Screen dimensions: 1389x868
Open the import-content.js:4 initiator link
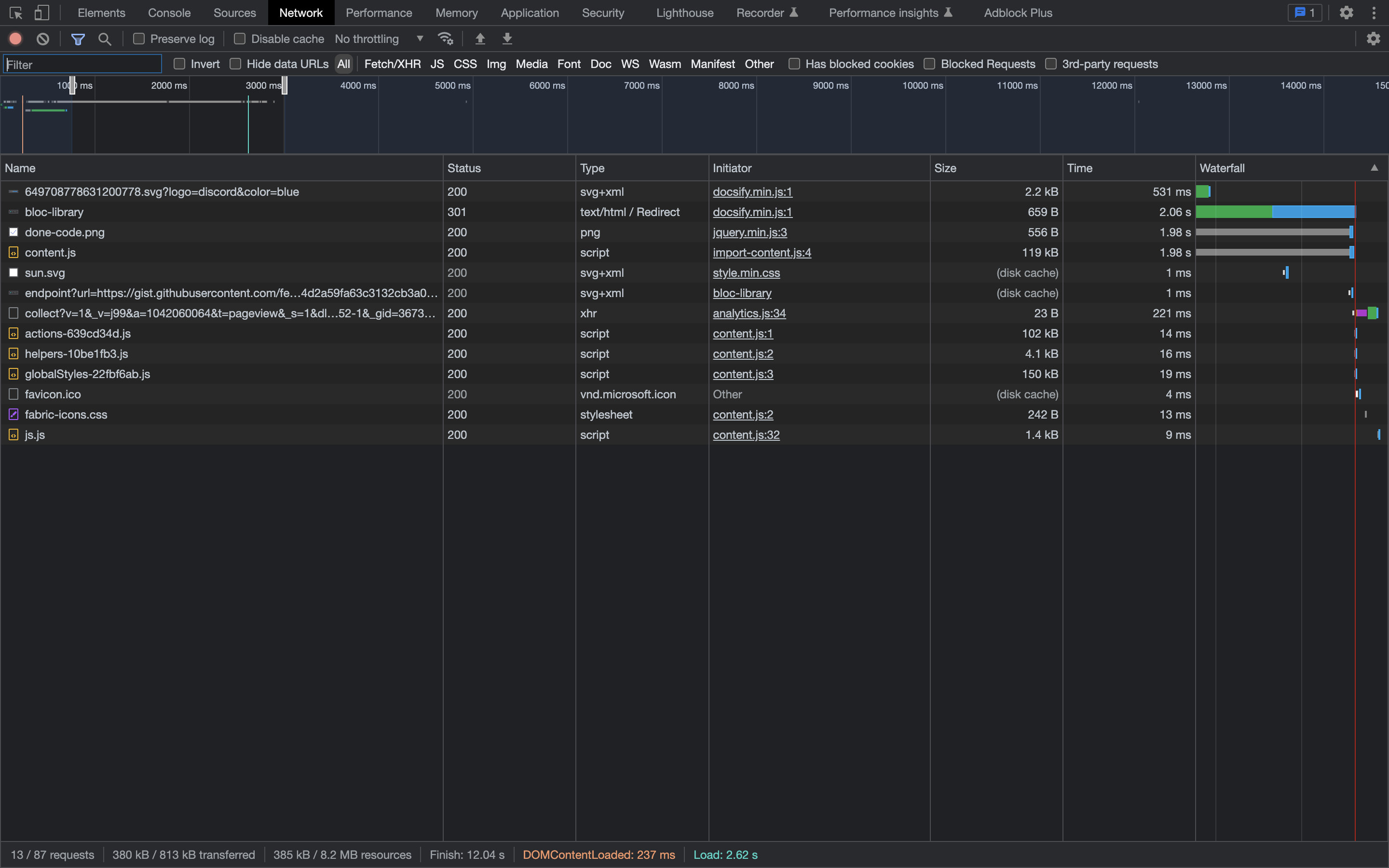(x=762, y=253)
